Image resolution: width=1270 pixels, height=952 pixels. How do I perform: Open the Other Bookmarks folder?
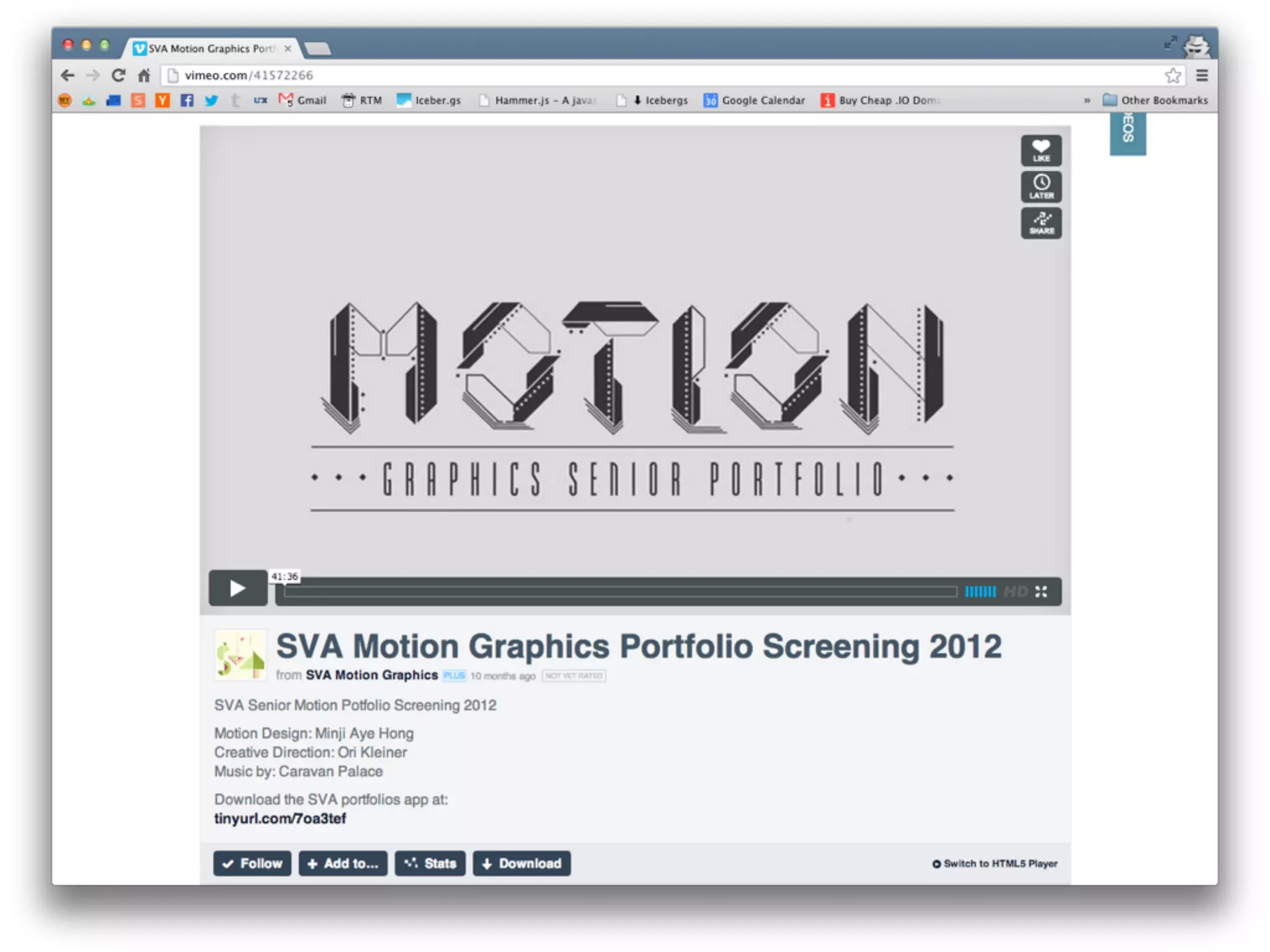[1155, 100]
